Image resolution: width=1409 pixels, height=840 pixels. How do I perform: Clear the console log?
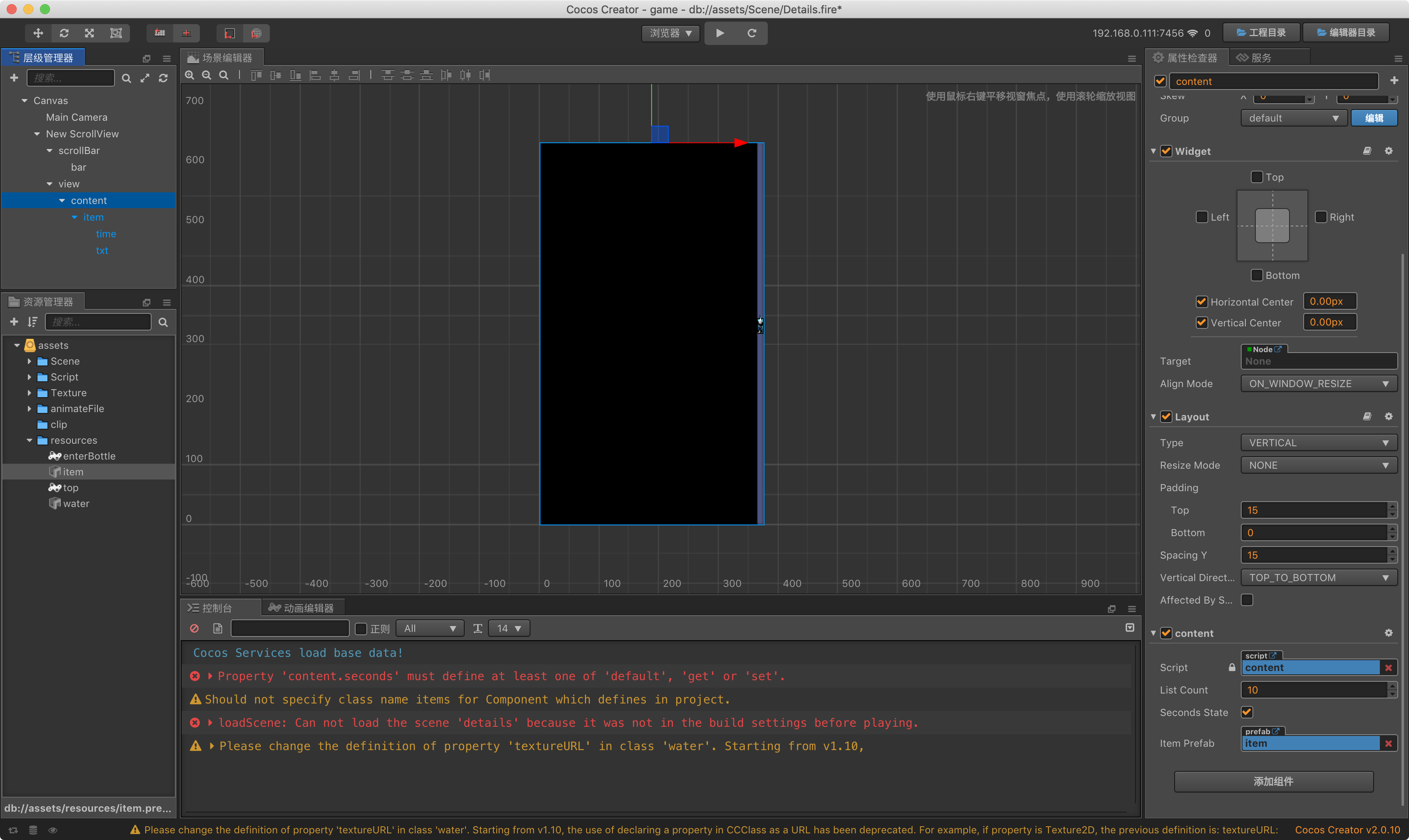[195, 628]
